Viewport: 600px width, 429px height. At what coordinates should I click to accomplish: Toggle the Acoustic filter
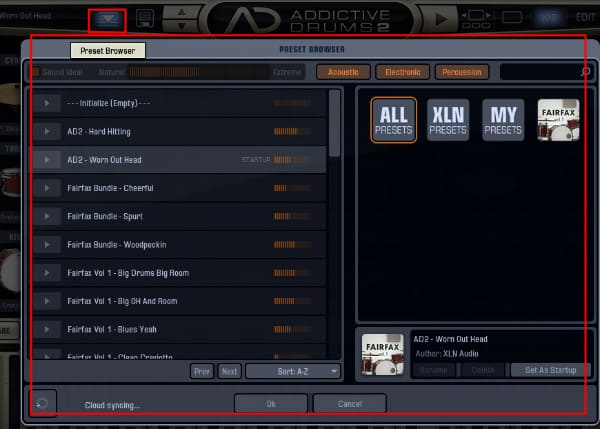[x=343, y=72]
